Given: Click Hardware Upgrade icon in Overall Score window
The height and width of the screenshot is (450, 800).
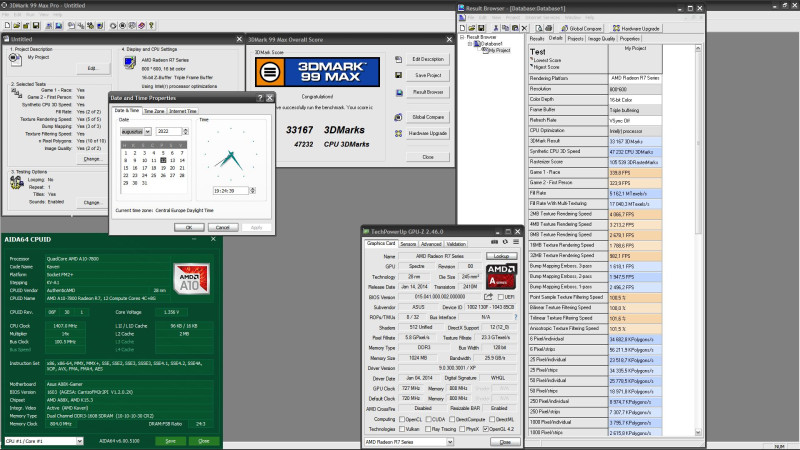Looking at the screenshot, I should (398, 133).
